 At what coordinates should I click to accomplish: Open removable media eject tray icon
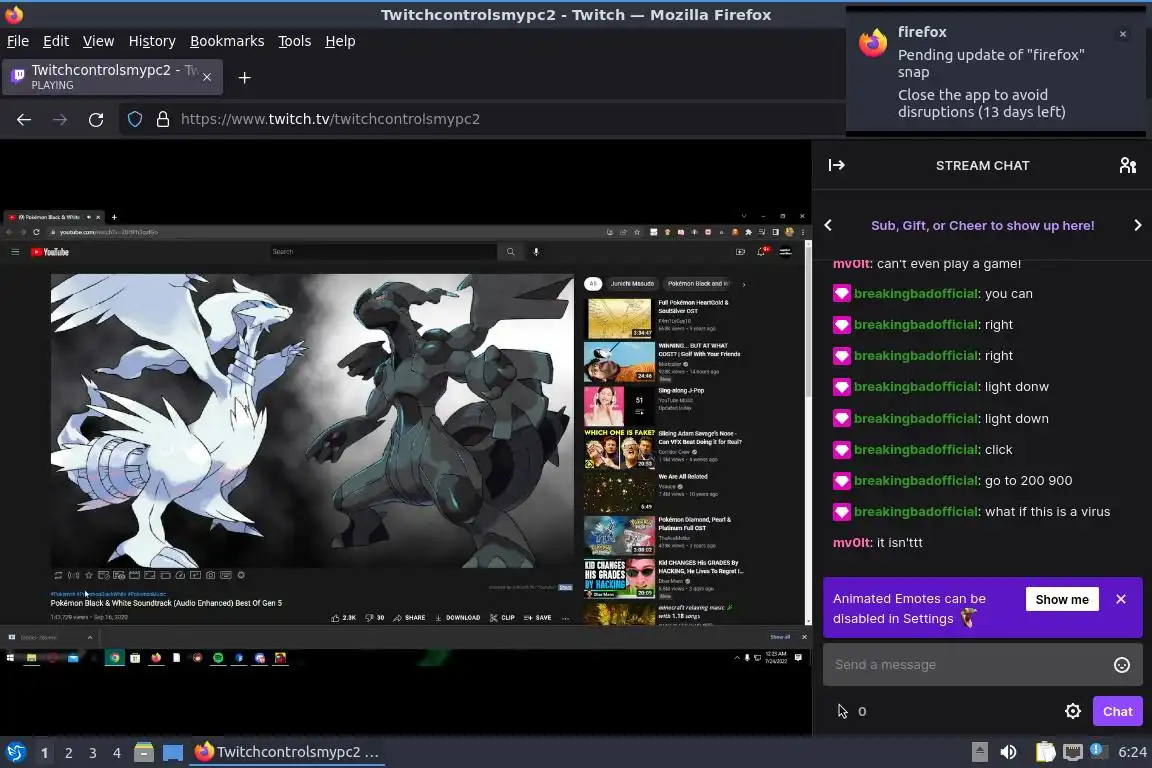(979, 752)
